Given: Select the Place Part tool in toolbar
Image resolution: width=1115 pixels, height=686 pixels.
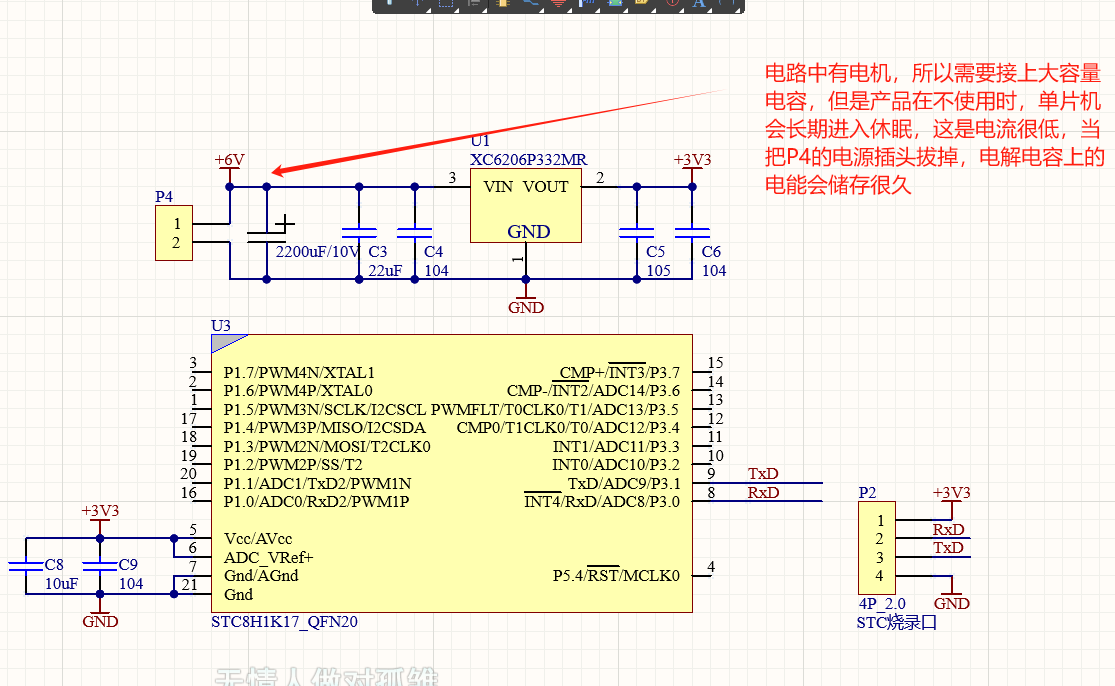Looking at the screenshot, I should tap(503, 4).
